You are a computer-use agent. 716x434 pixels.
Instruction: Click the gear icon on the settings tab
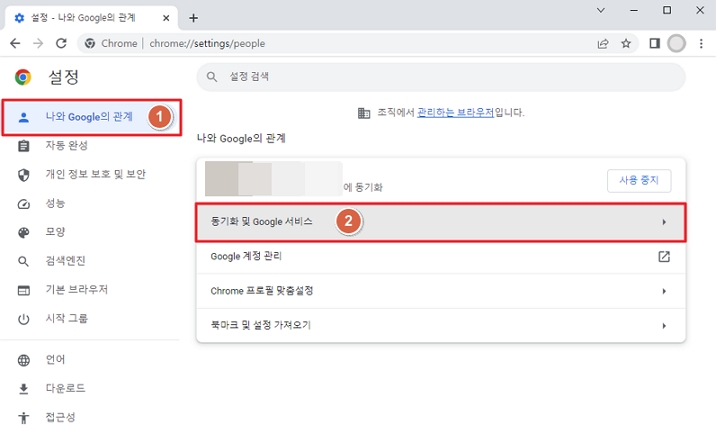pyautogui.click(x=19, y=18)
